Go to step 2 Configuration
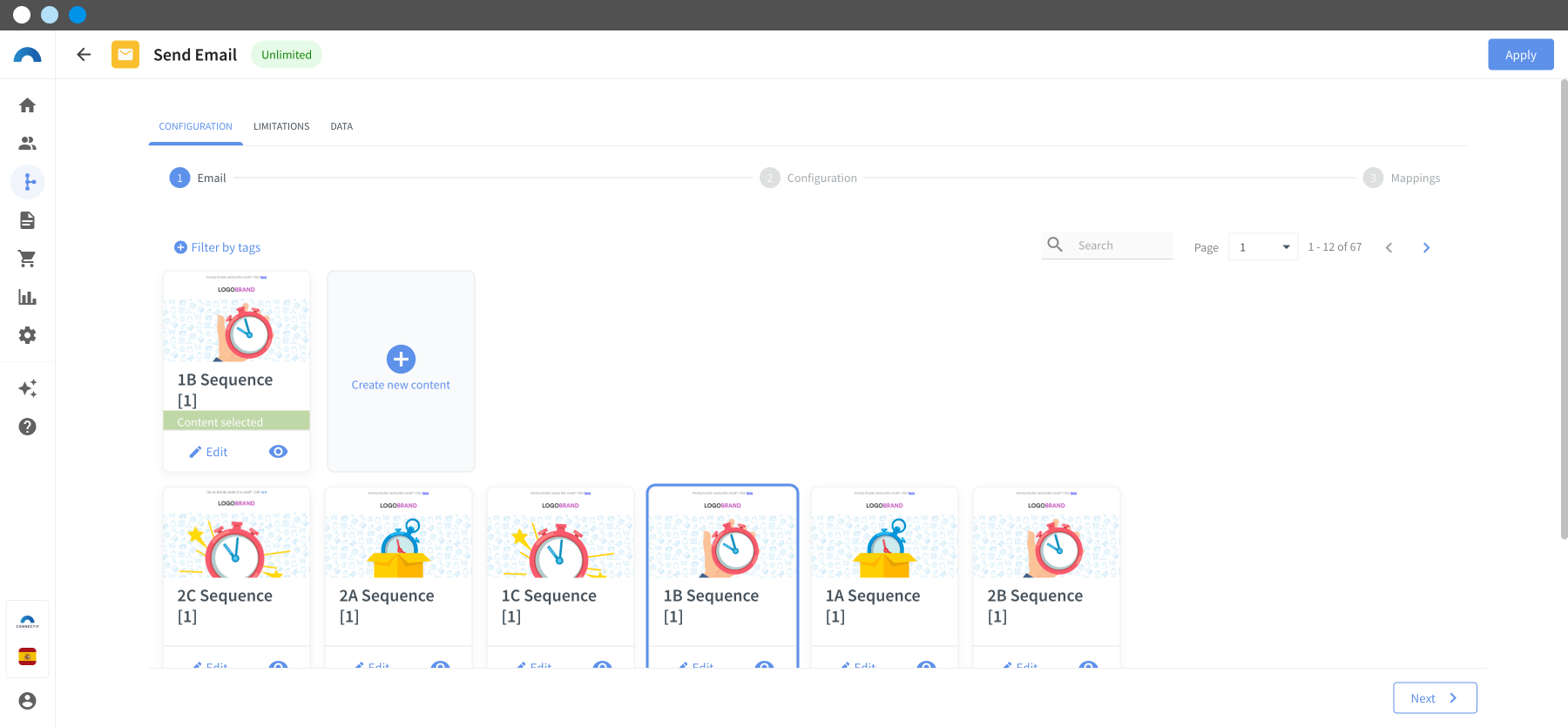Screen dimensions: 1568x727 click(808, 178)
